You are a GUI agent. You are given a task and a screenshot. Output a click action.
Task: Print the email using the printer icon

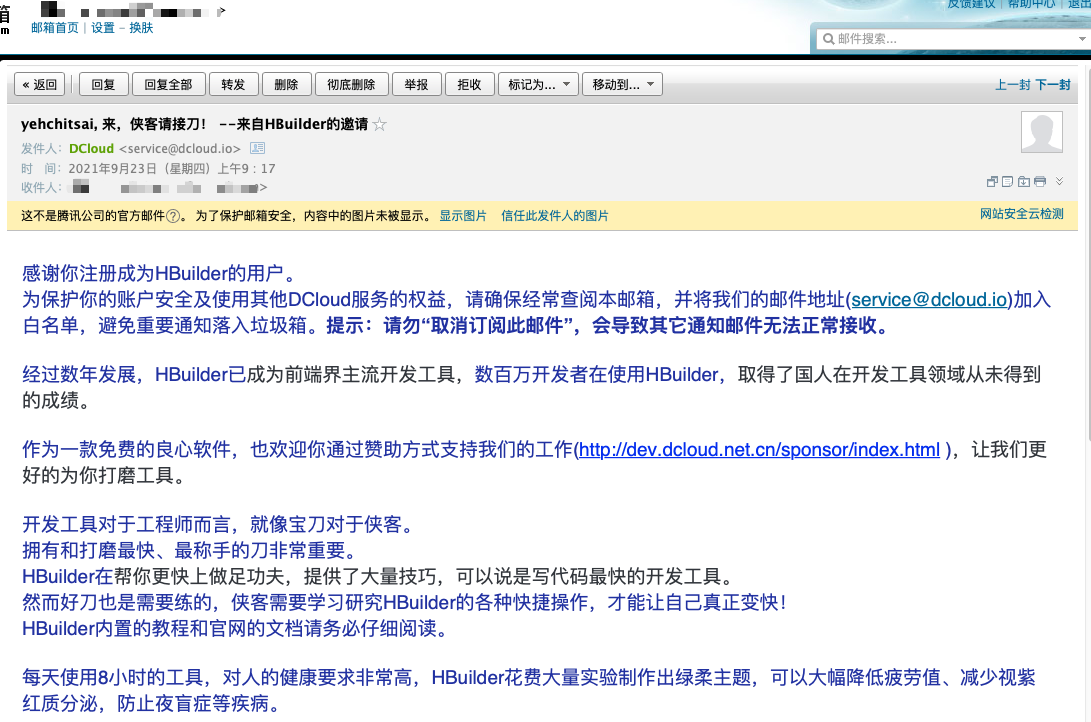[x=1040, y=180]
